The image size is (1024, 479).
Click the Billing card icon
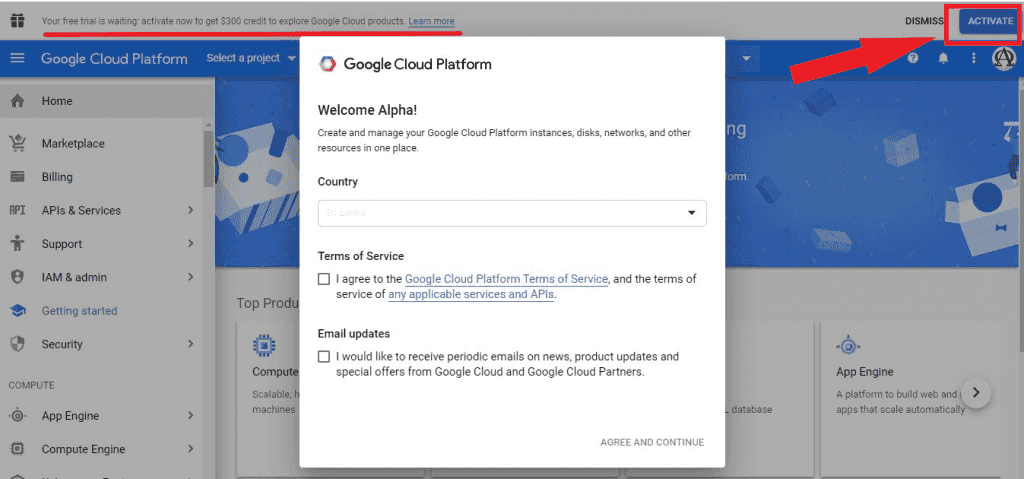(18, 177)
